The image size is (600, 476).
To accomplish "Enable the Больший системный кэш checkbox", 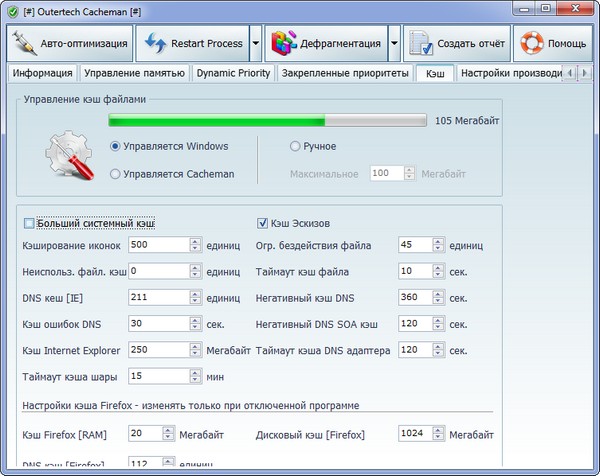I will click(28, 223).
